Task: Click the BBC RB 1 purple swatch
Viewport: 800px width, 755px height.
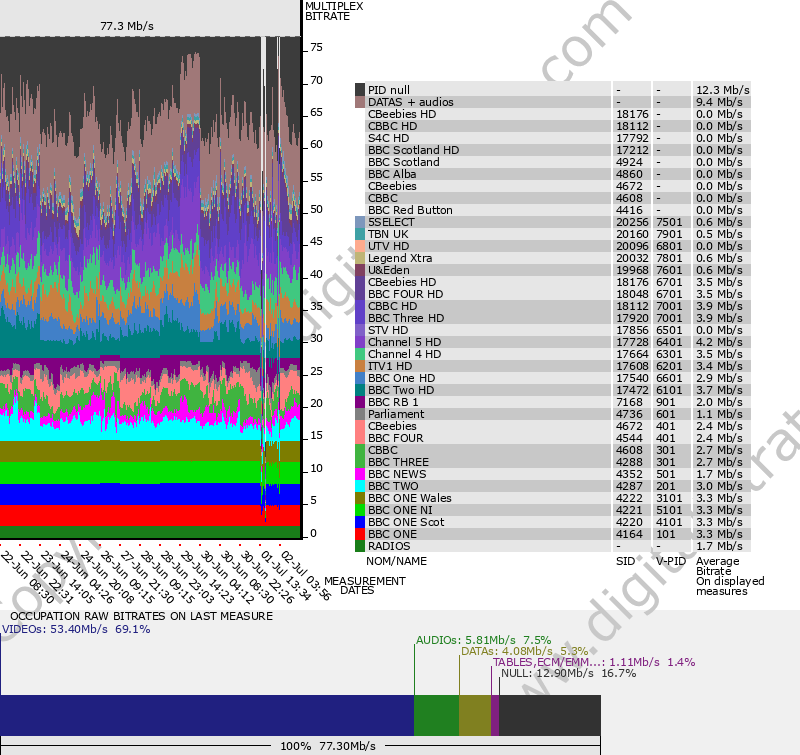Action: click(360, 402)
